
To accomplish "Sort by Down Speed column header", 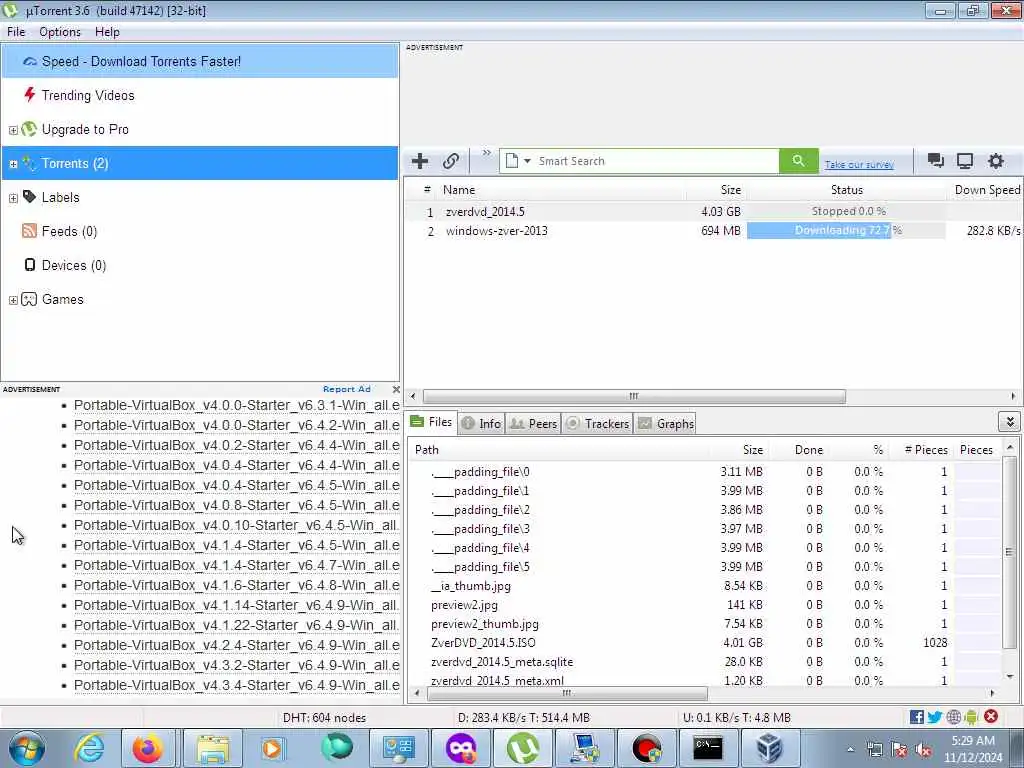I will tap(987, 190).
